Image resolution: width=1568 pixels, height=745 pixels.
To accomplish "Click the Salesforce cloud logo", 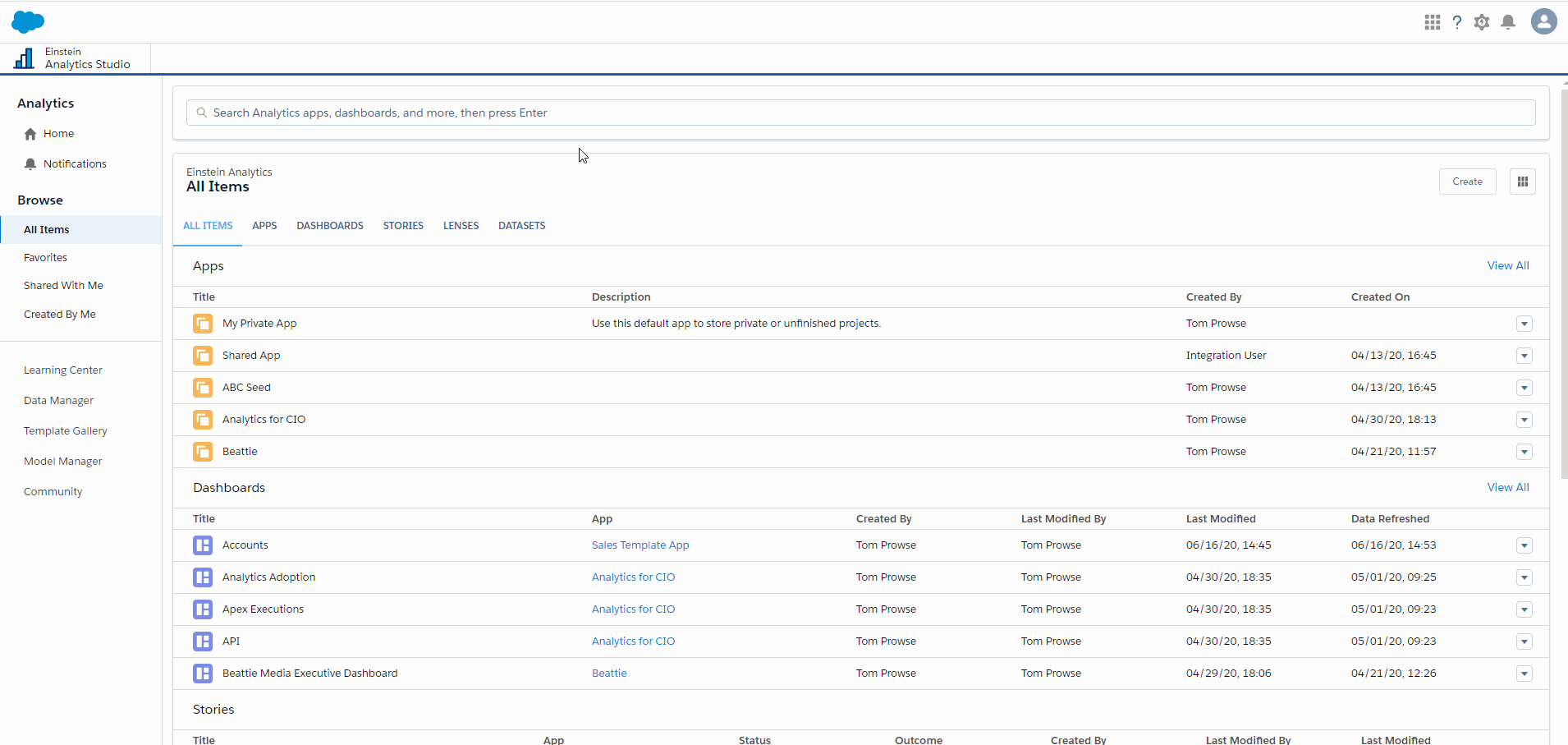I will pyautogui.click(x=28, y=22).
